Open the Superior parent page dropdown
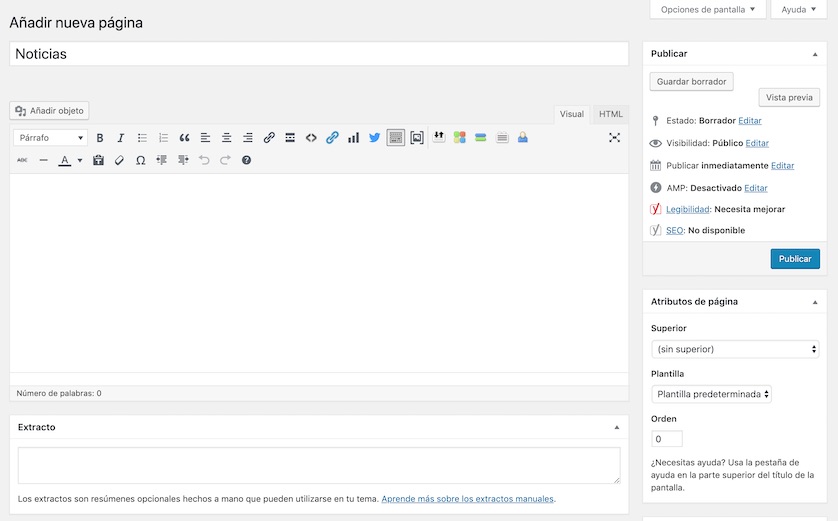The width and height of the screenshot is (838, 521). click(x=735, y=349)
